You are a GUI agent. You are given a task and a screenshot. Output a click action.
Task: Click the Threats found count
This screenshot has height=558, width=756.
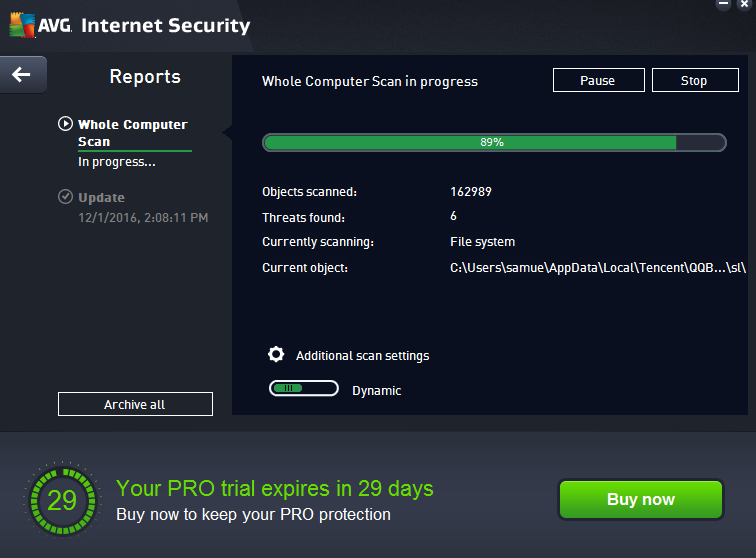point(454,216)
